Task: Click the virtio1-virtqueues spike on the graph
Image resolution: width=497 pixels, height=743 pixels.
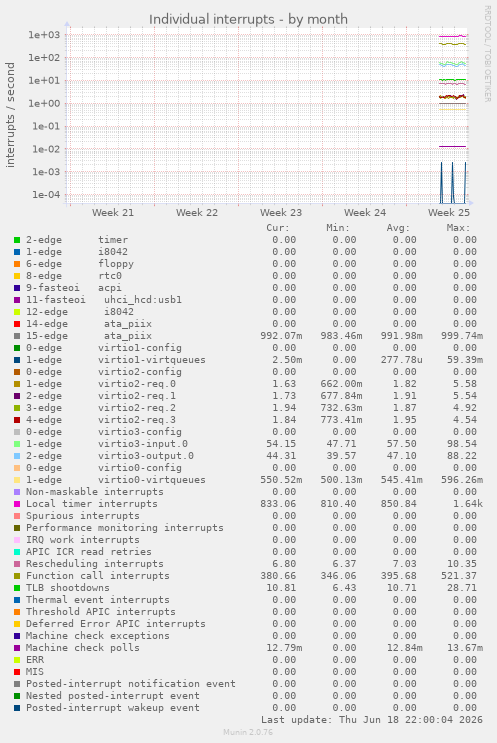Action: click(442, 182)
